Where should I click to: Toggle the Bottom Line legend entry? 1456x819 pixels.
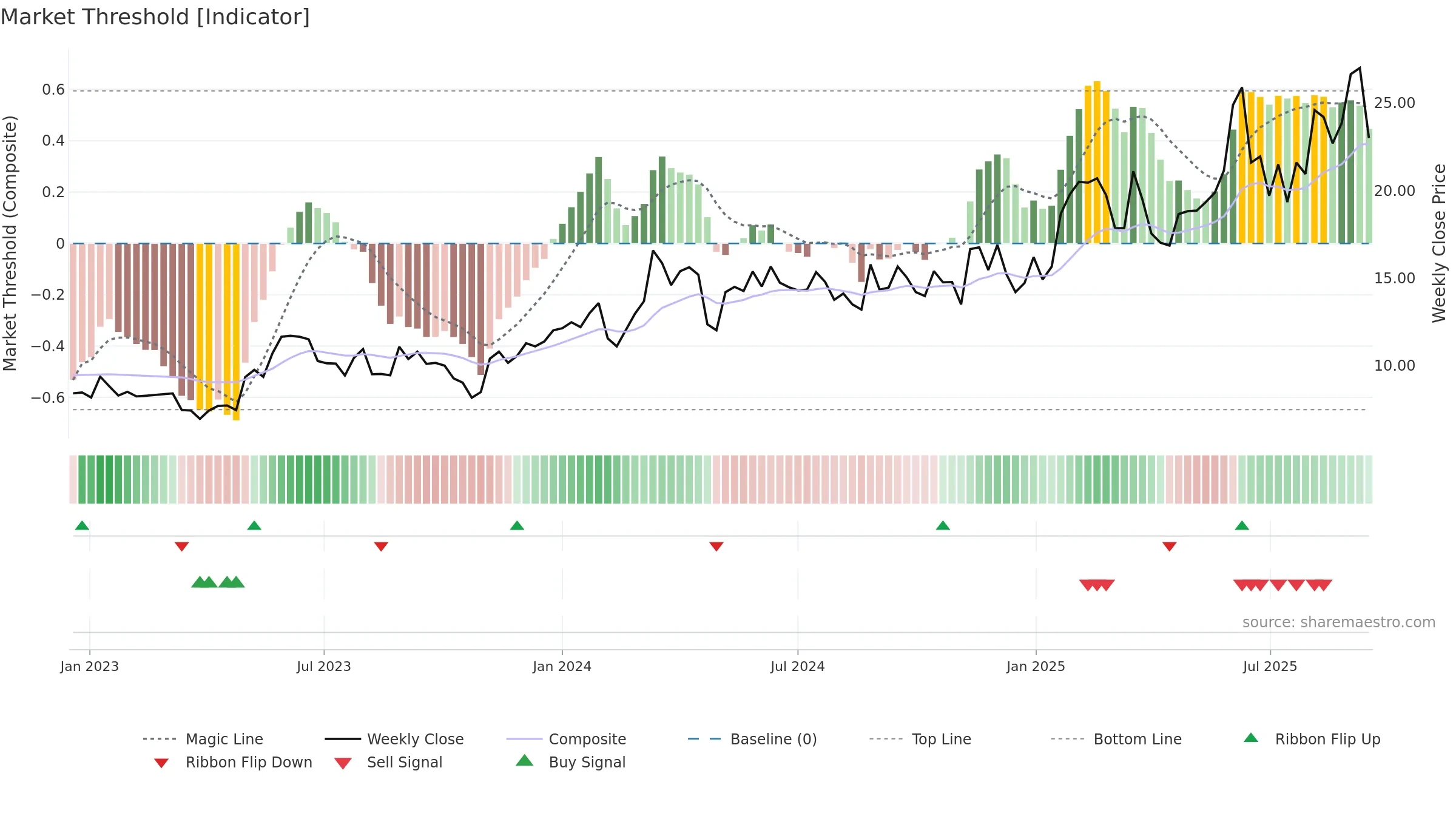coord(1116,739)
